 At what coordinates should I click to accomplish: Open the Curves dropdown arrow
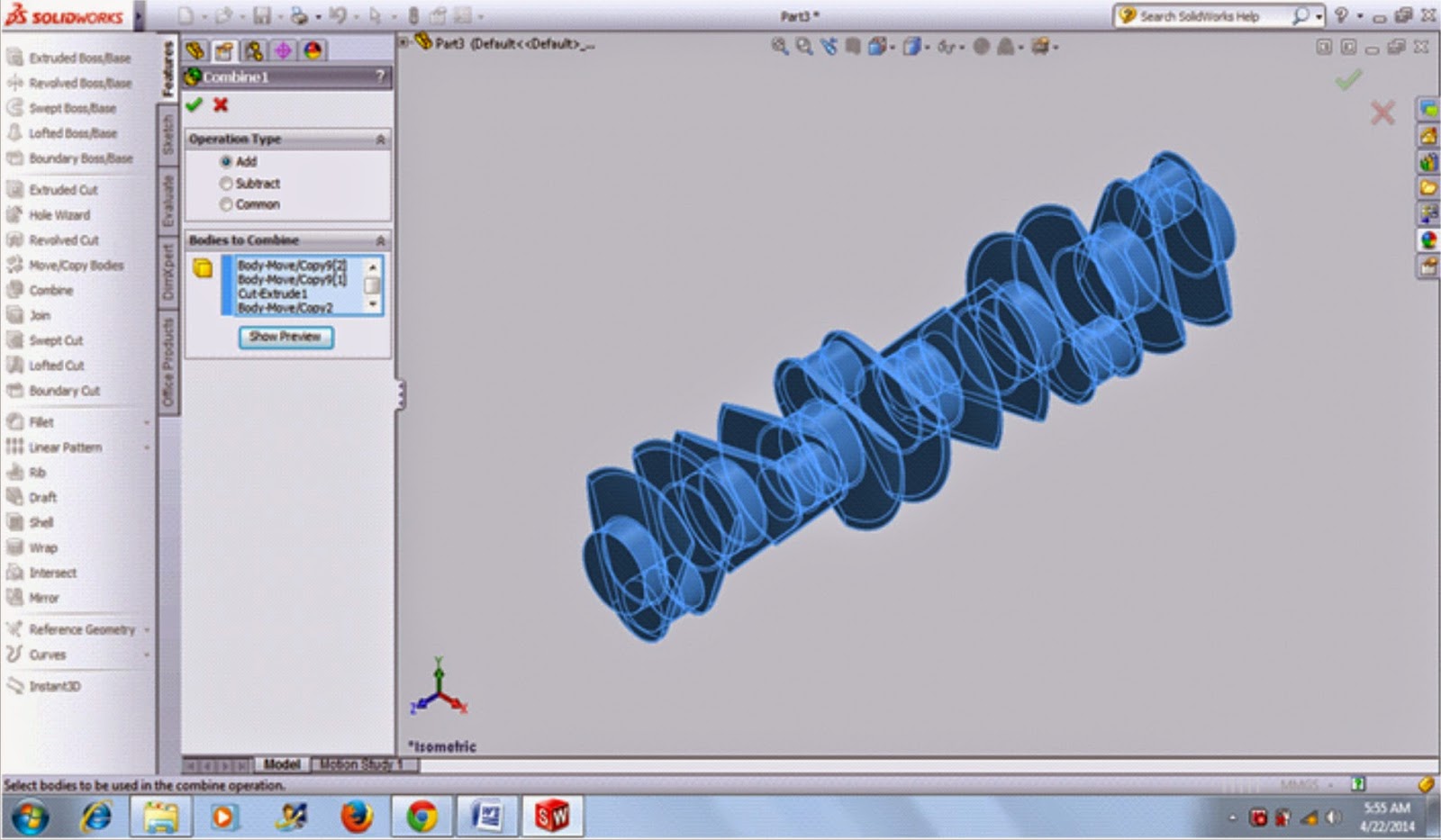coord(147,655)
